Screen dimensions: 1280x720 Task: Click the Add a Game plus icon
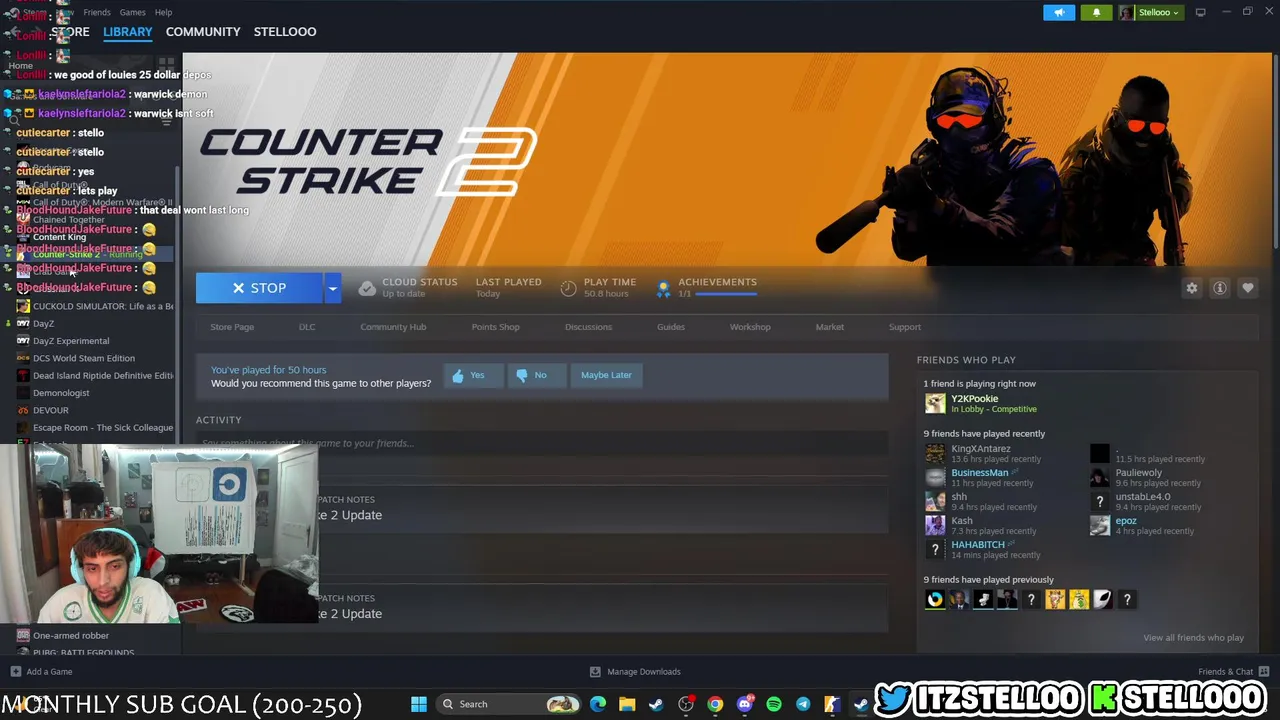click(x=15, y=672)
